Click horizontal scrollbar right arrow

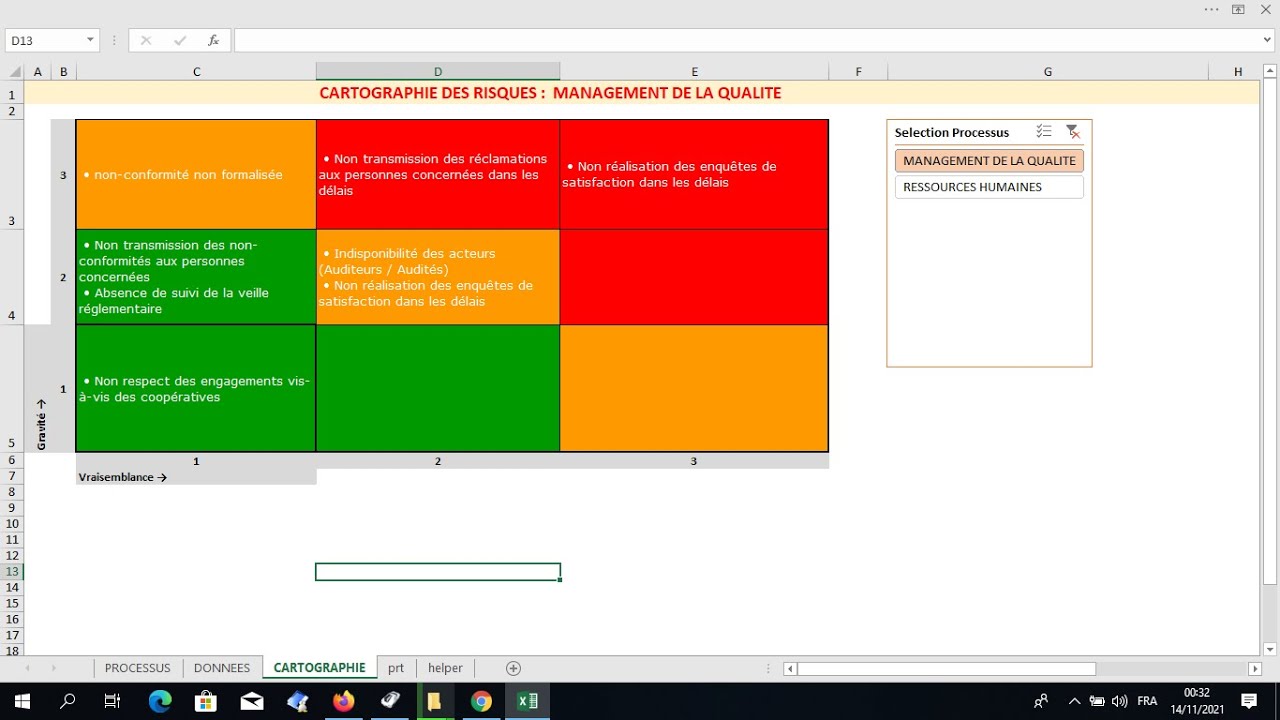1255,668
